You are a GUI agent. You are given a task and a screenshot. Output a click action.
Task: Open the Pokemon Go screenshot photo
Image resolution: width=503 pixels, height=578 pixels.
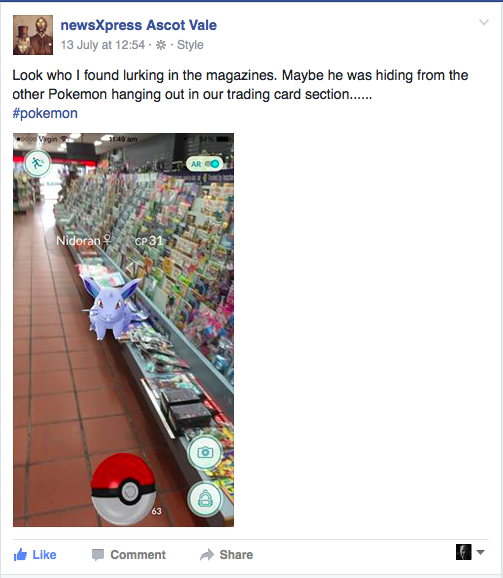(x=123, y=330)
